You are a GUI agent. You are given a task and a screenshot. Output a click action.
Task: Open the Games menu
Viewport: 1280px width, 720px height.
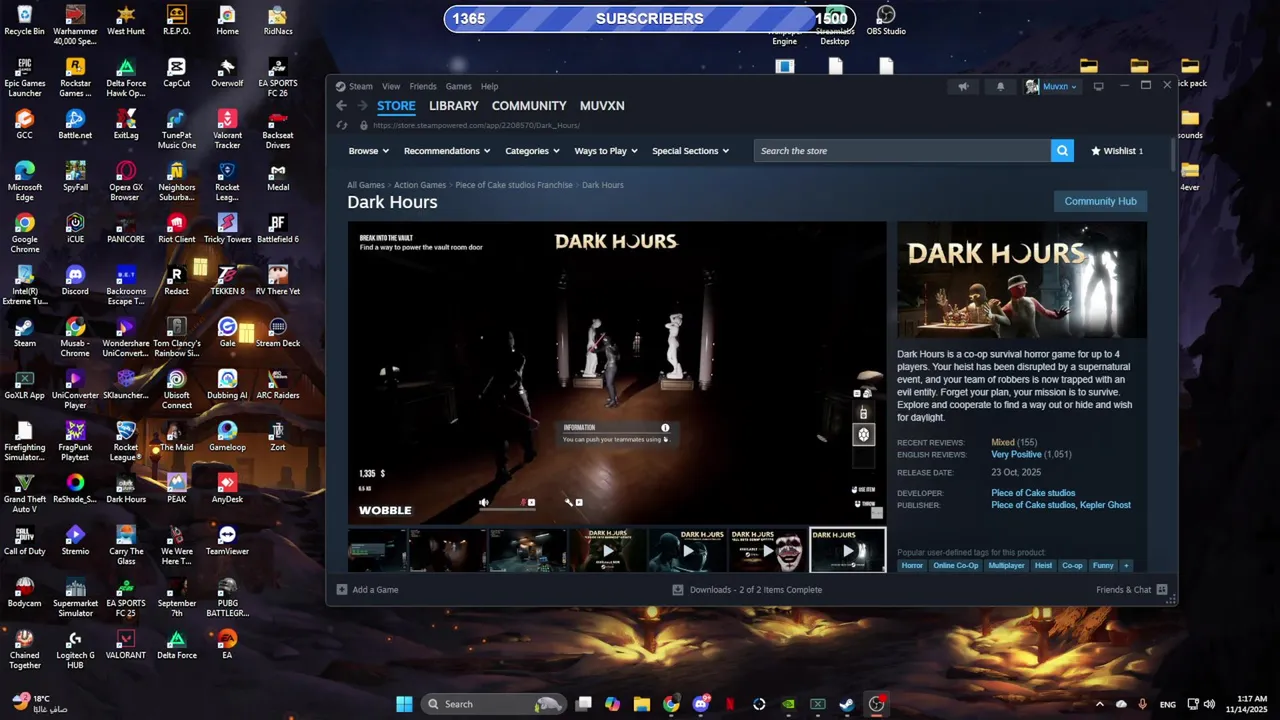click(459, 86)
